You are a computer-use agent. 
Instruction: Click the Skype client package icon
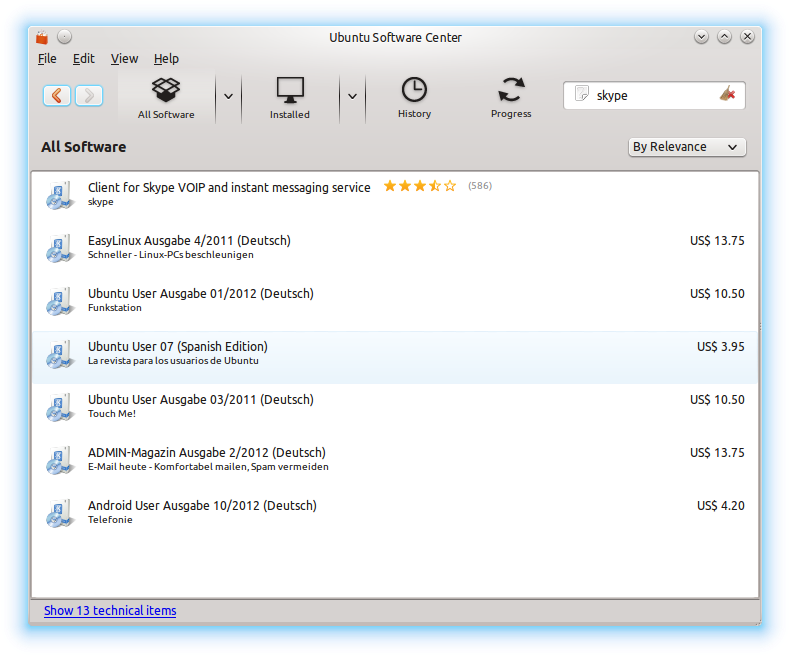tap(60, 194)
